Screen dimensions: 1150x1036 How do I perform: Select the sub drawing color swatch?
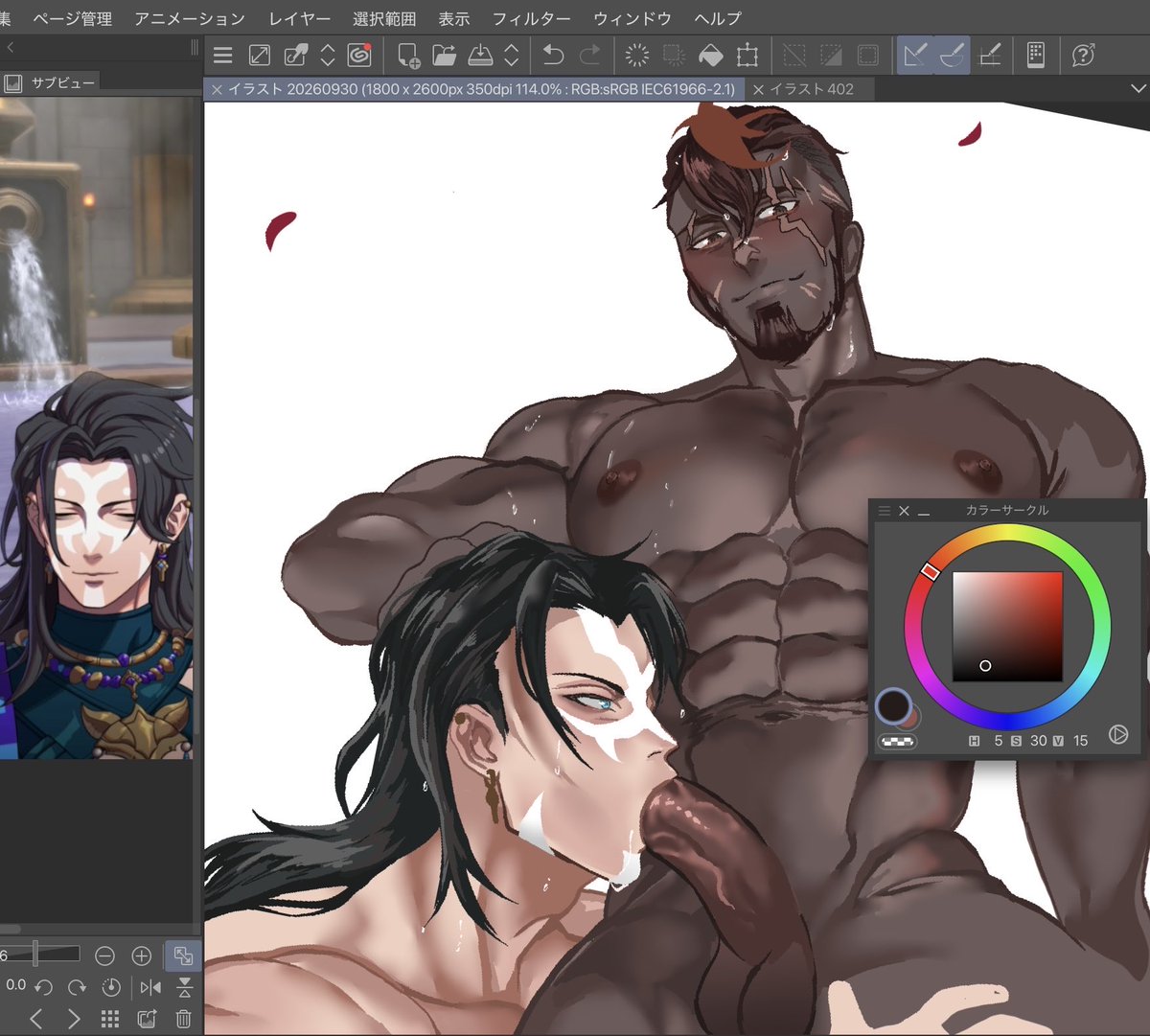coord(912,717)
